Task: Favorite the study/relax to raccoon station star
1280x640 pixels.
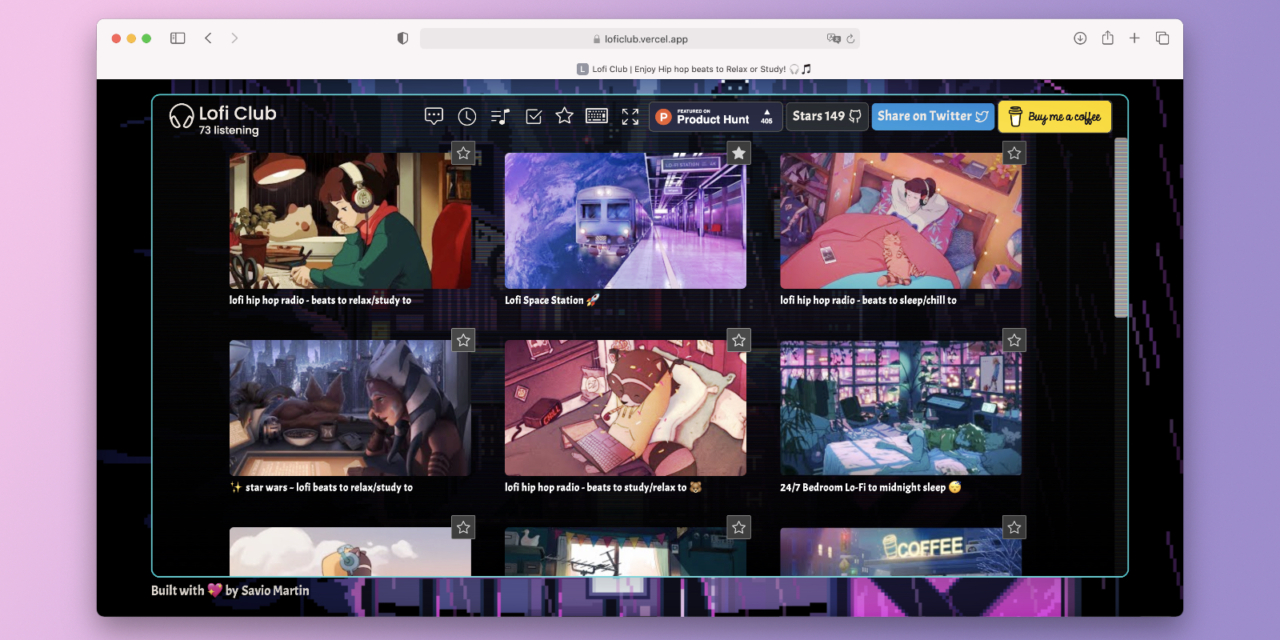Action: pyautogui.click(x=738, y=340)
